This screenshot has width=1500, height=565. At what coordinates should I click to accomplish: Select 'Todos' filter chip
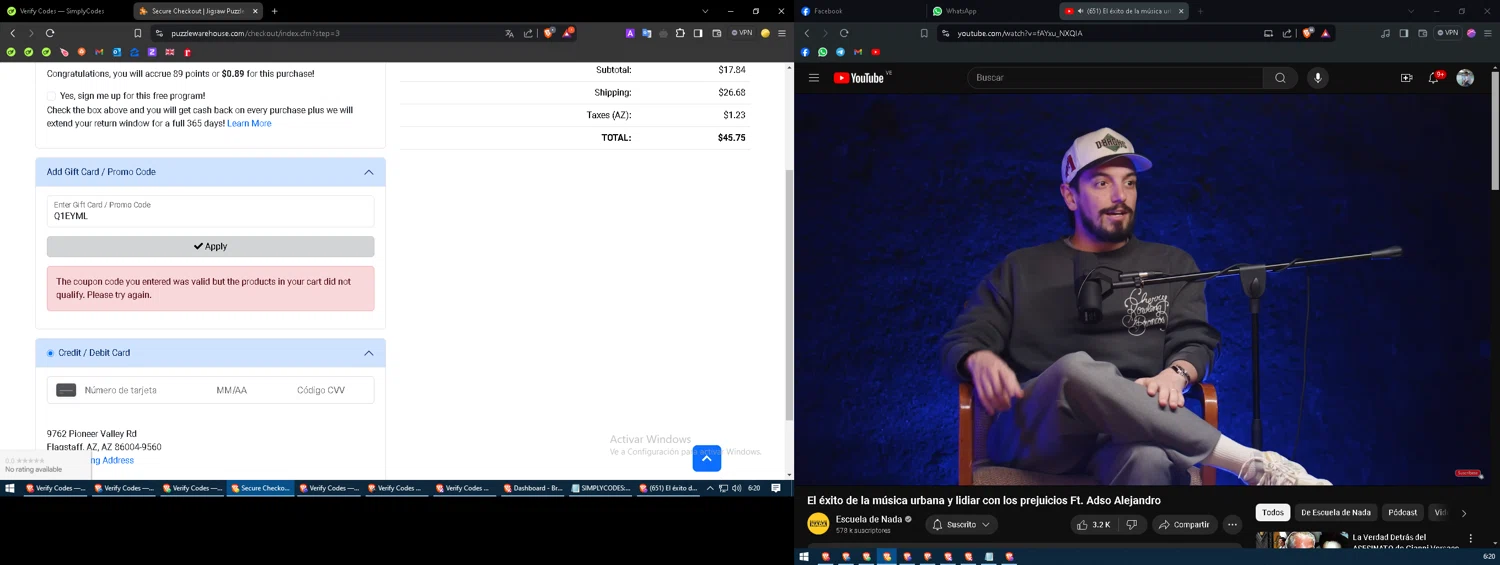[1273, 513]
